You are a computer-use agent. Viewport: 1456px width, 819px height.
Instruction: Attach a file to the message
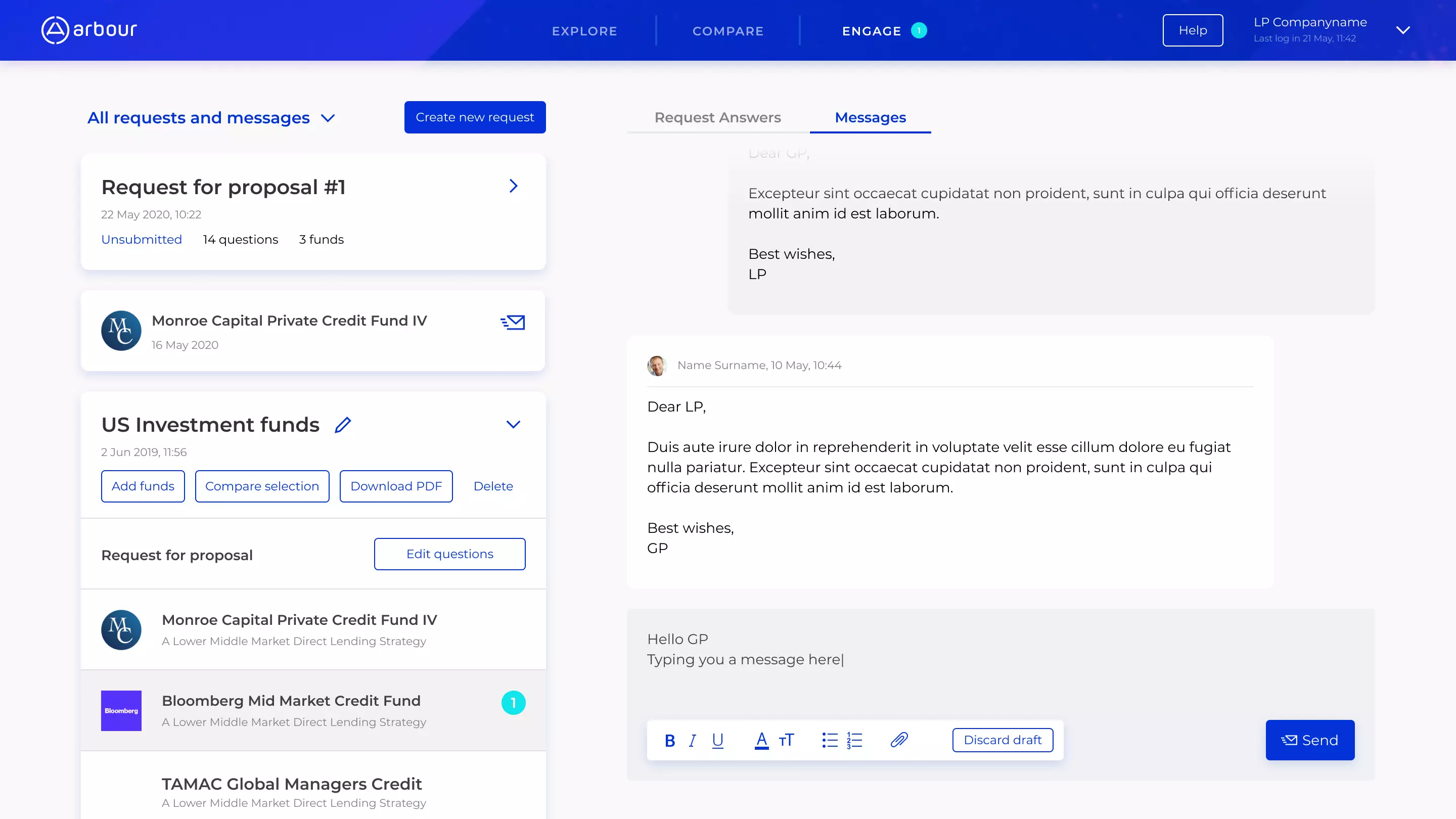(x=900, y=741)
